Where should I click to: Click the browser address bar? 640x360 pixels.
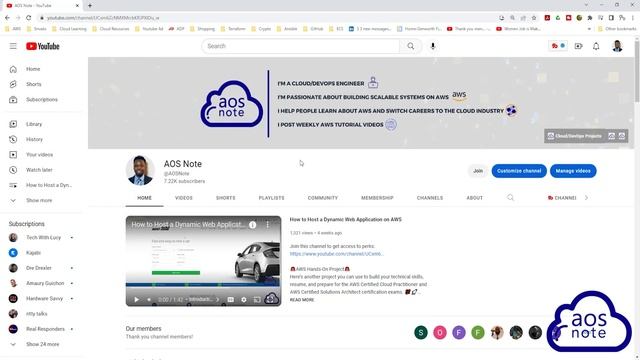tap(269, 18)
